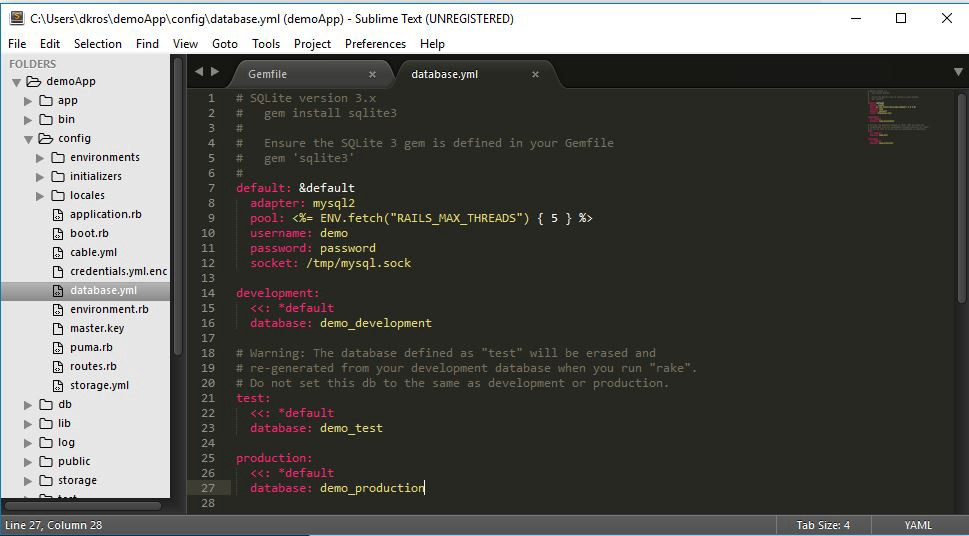Click the config open folder icon
Image resolution: width=969 pixels, height=536 pixels.
click(x=46, y=138)
